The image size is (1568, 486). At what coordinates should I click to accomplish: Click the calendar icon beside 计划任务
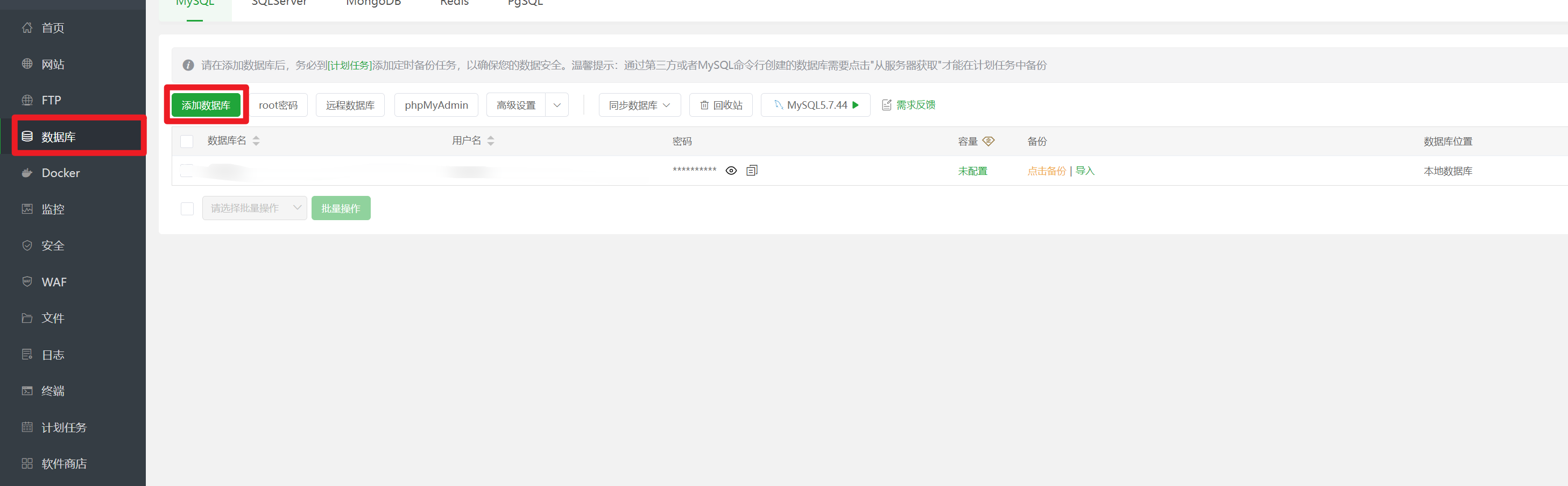click(x=27, y=427)
